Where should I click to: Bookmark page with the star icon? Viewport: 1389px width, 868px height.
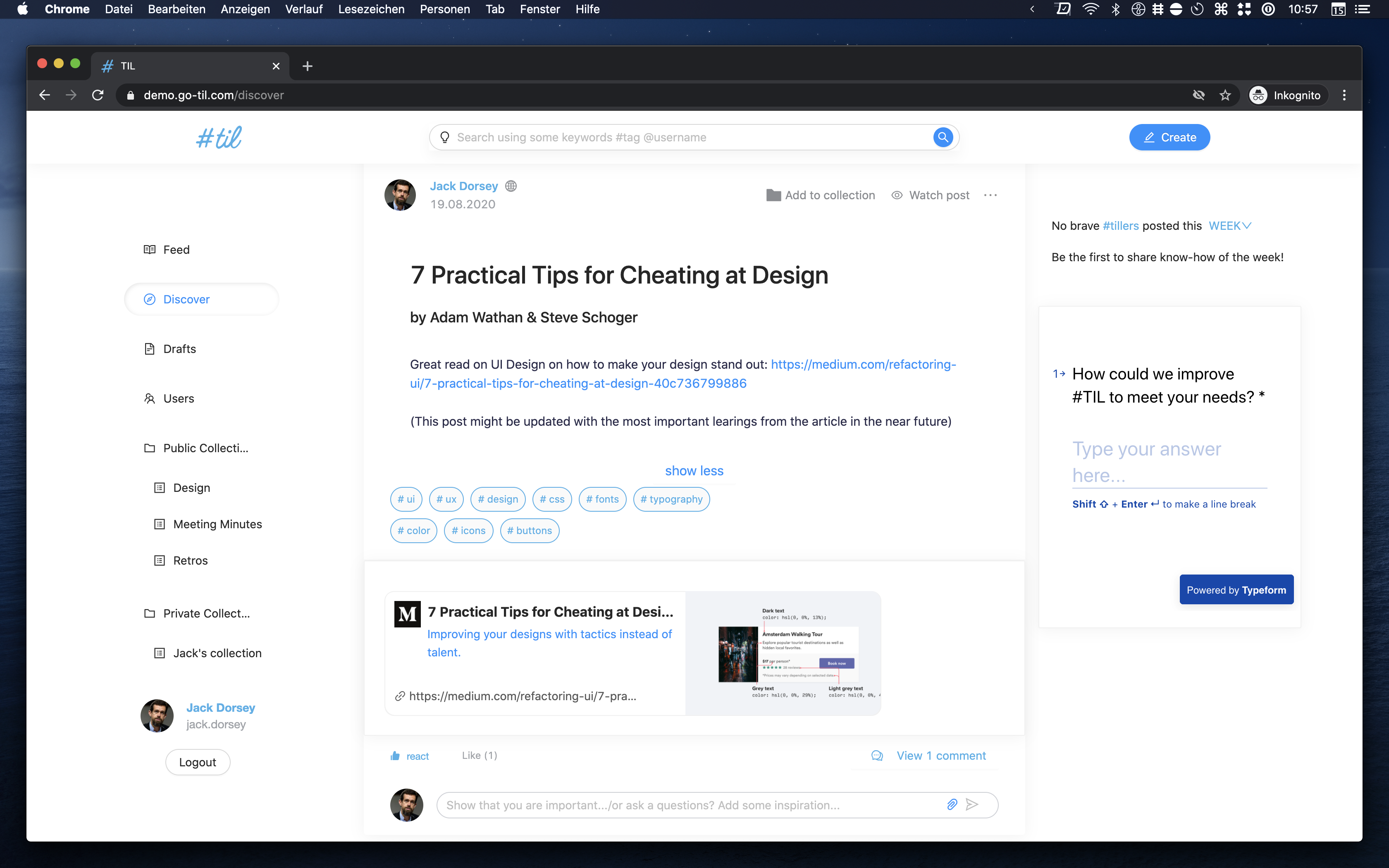tap(1225, 95)
